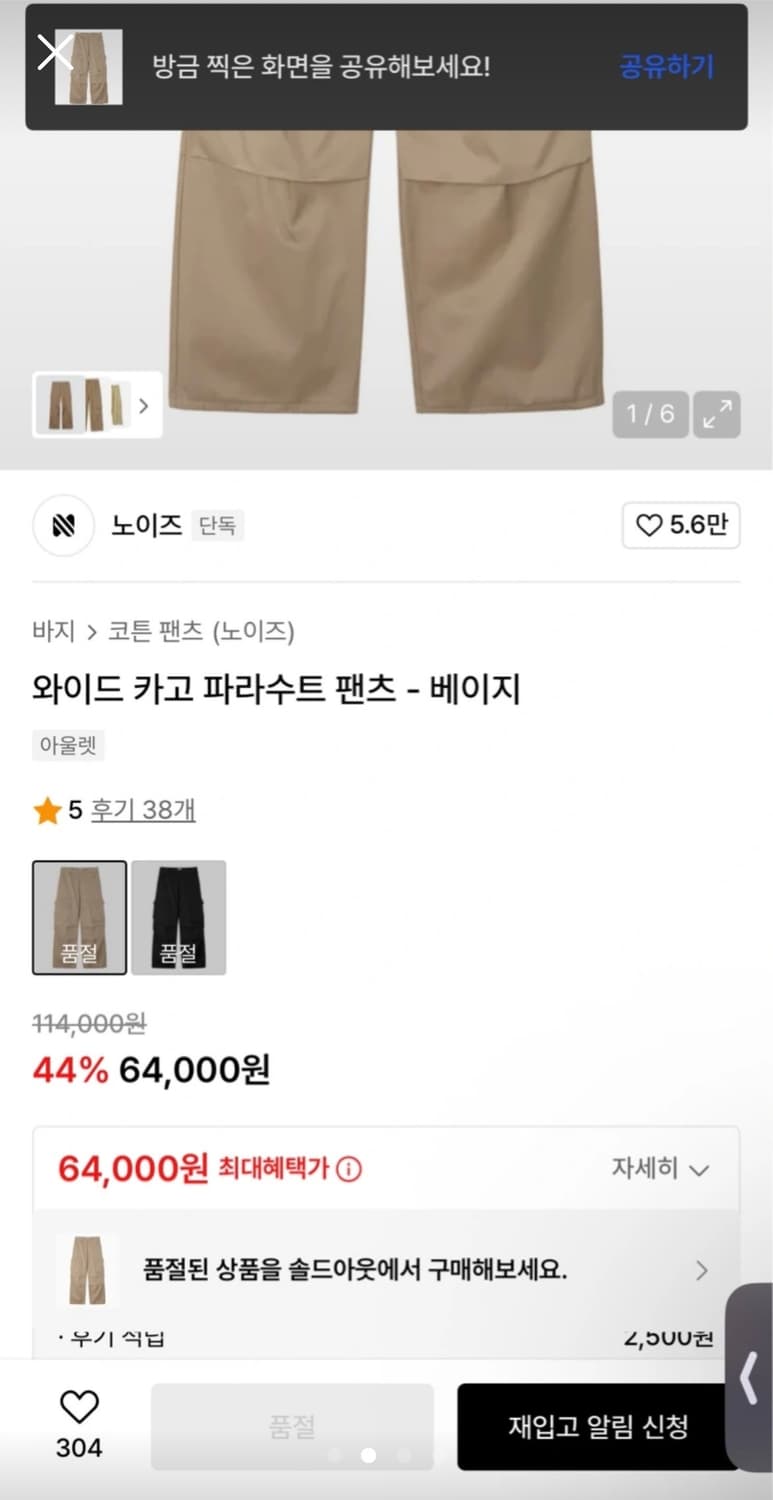This screenshot has width=773, height=1500.
Task: Tap the 노이즈 brand logo icon
Action: click(64, 526)
